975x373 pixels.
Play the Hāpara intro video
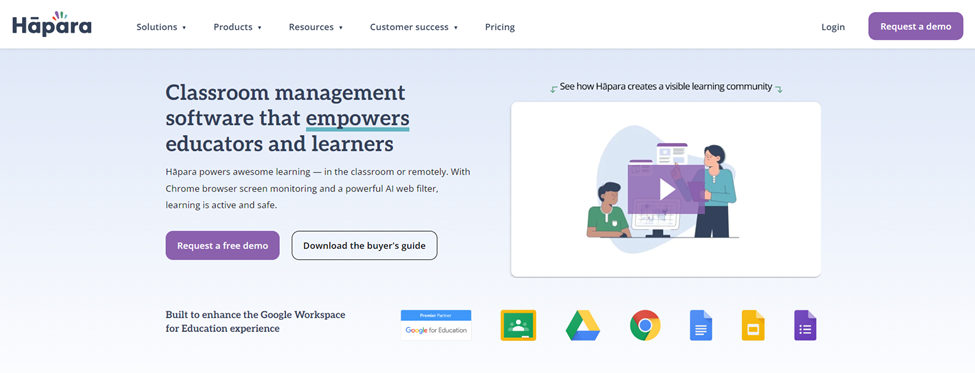667,189
